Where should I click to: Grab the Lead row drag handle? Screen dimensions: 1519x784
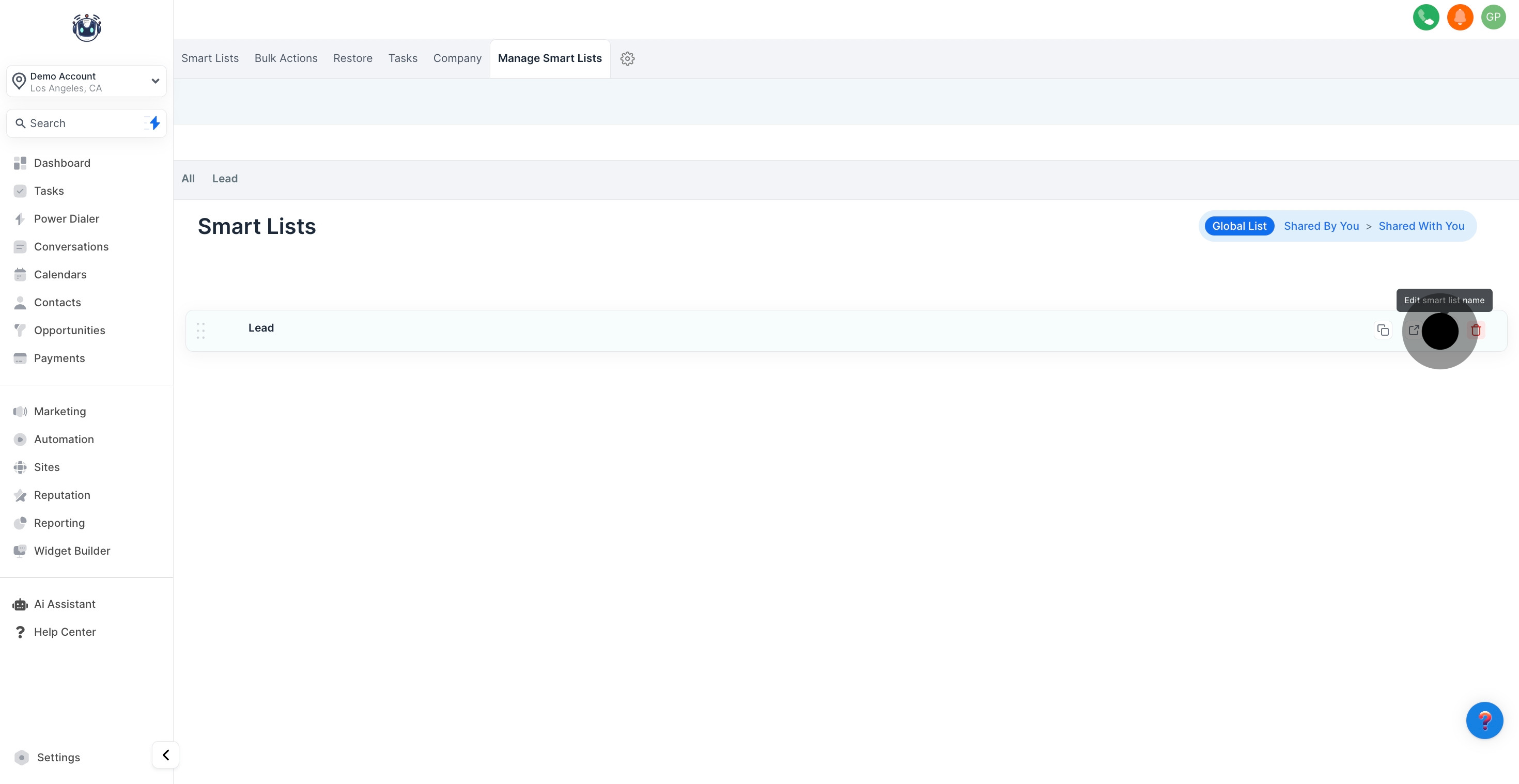200,331
